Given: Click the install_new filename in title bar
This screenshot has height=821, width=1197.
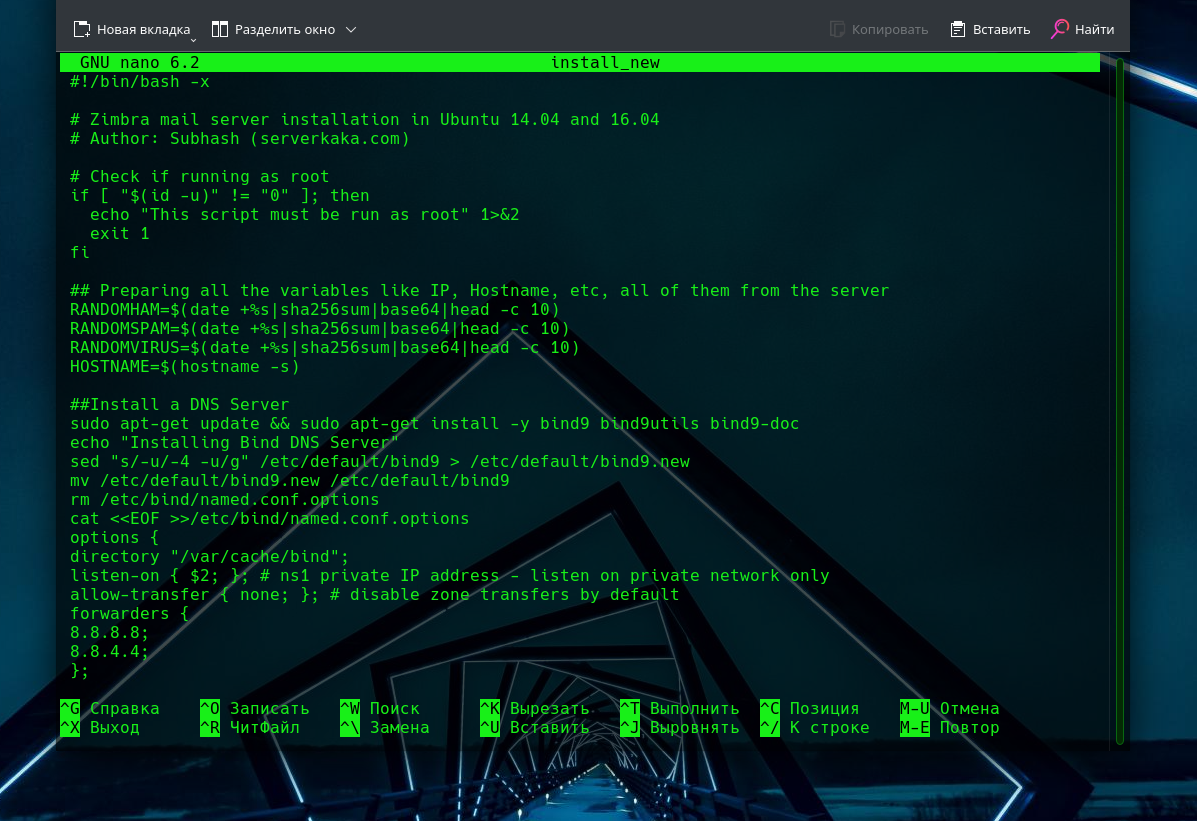Looking at the screenshot, I should coord(605,63).
